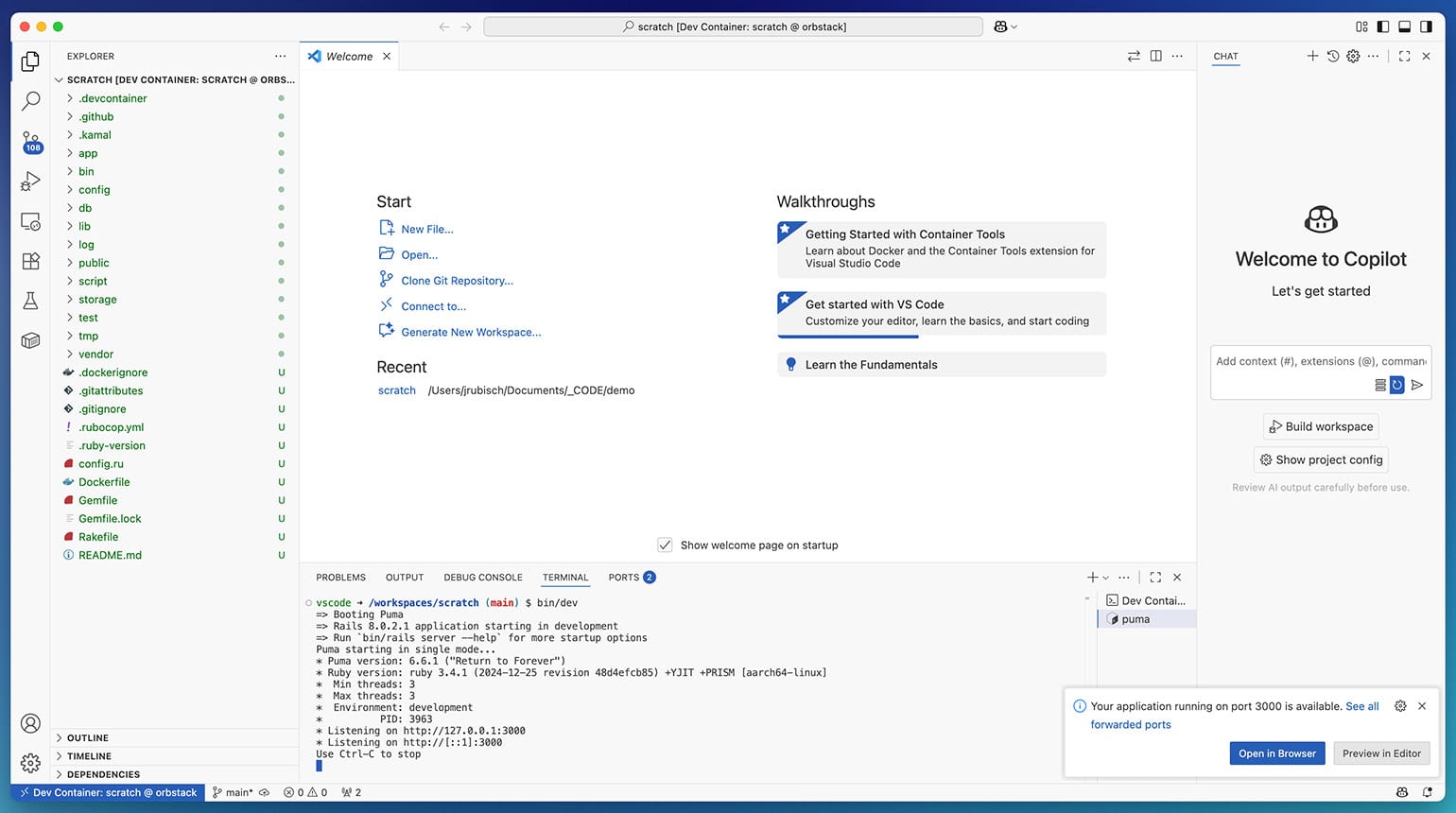The image size is (1456, 813).
Task: Click the split editor right icon
Action: point(1155,57)
